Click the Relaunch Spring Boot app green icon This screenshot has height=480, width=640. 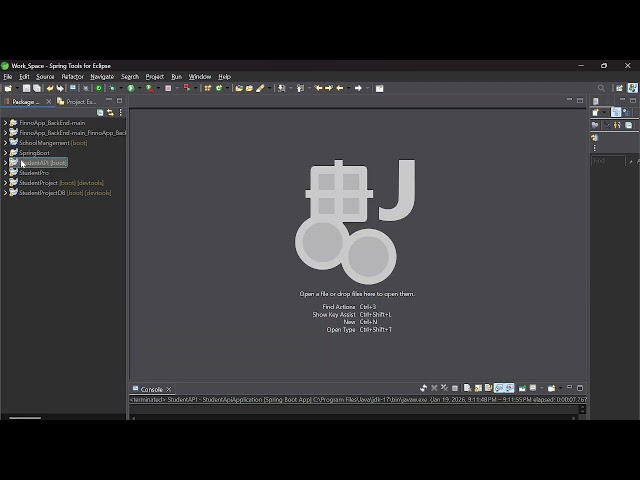point(98,88)
